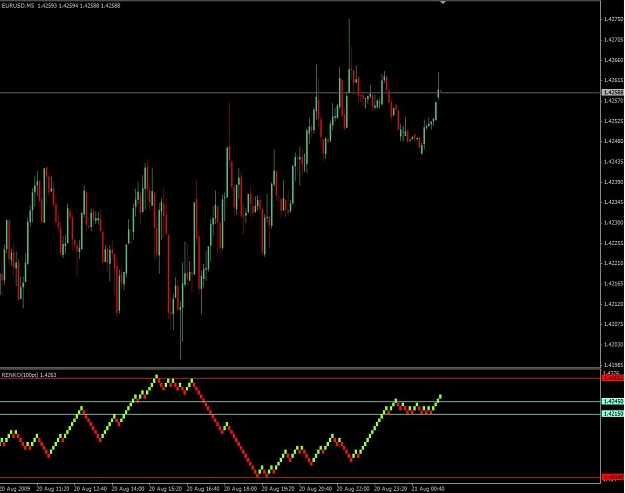Click the 20 Aug 18:00 time label
This screenshot has height=493, width=625.
[x=240, y=489]
